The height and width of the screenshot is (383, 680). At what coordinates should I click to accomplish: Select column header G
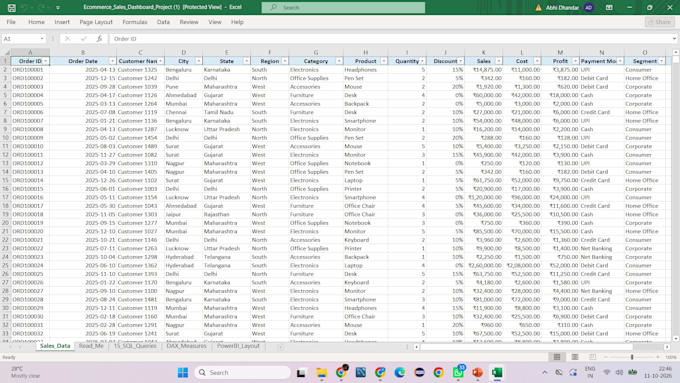click(316, 52)
